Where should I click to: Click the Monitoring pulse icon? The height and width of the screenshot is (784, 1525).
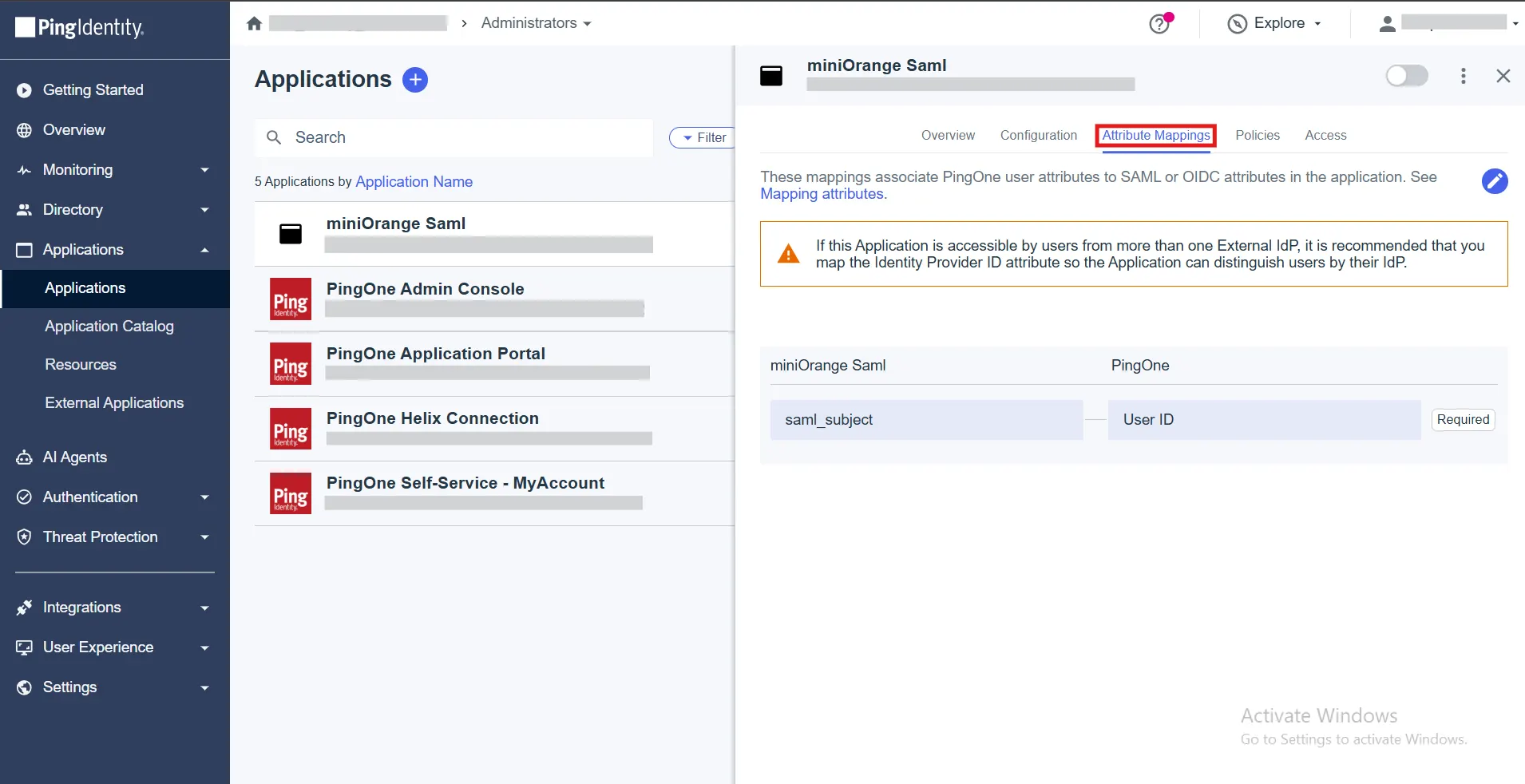pyautogui.click(x=25, y=170)
